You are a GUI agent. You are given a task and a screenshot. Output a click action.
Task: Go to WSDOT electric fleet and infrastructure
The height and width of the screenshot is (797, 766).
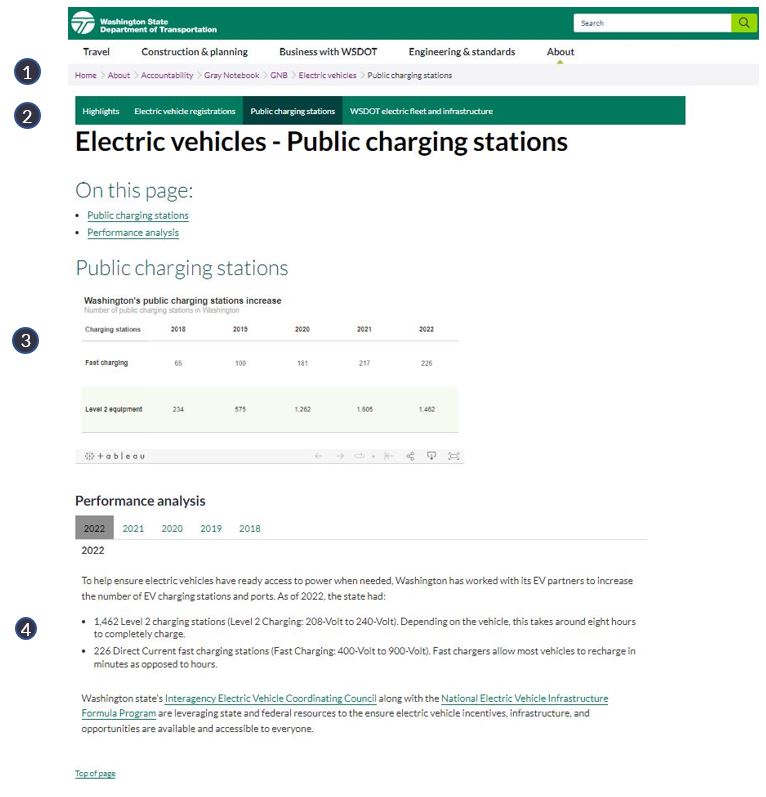[x=421, y=111]
